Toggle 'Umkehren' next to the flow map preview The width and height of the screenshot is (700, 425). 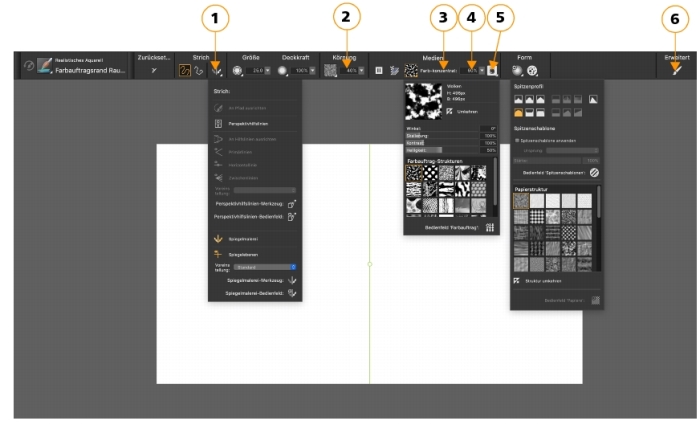click(x=449, y=111)
